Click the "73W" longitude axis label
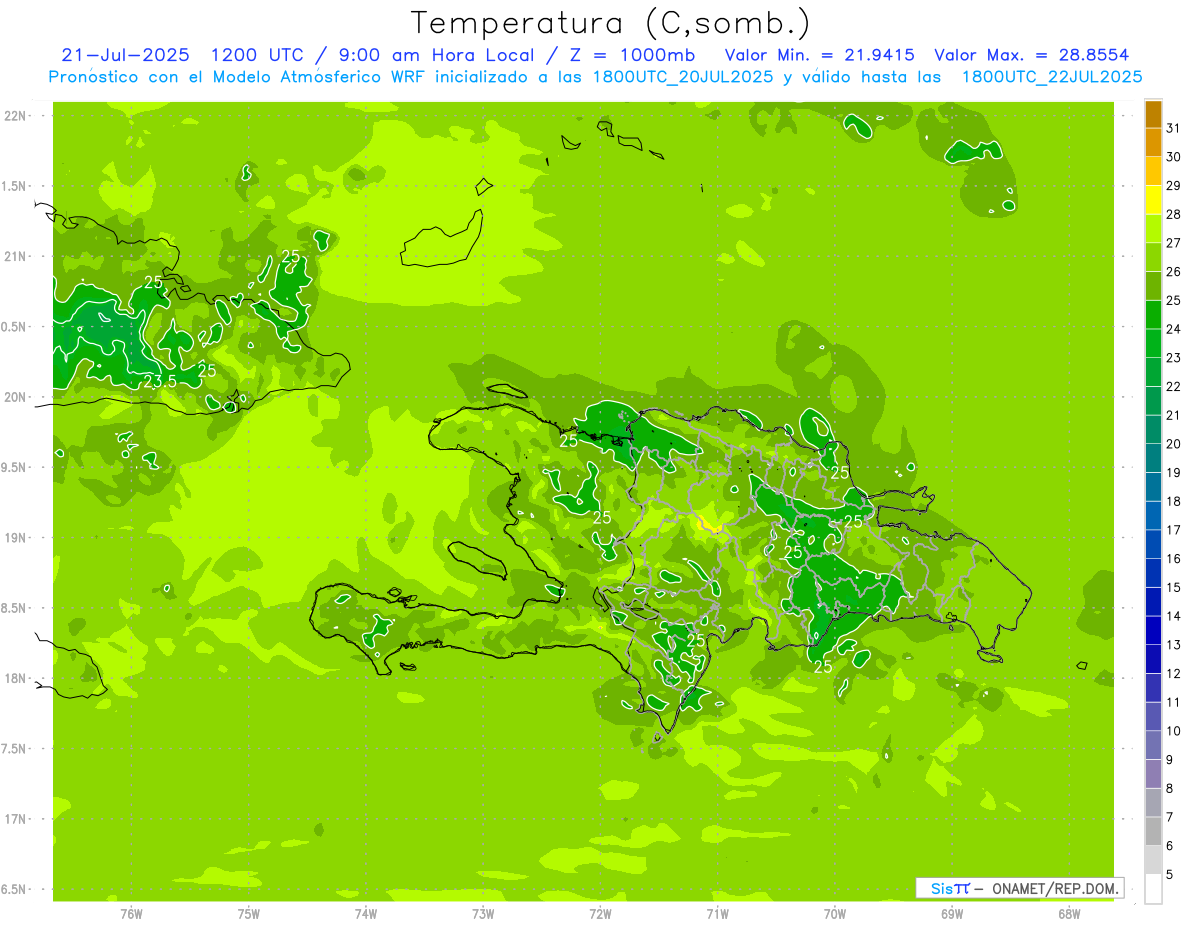 pyautogui.click(x=483, y=914)
